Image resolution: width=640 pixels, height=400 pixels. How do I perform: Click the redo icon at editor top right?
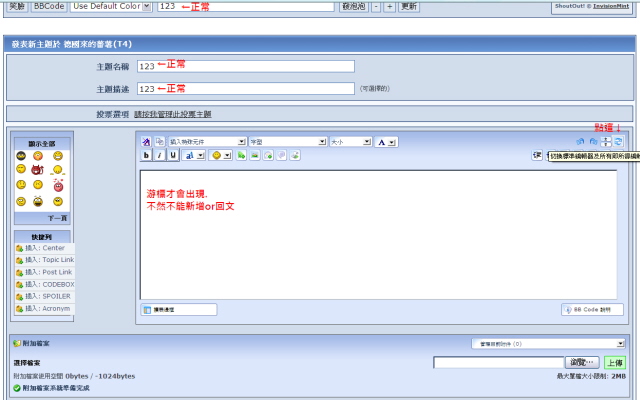(x=593, y=142)
